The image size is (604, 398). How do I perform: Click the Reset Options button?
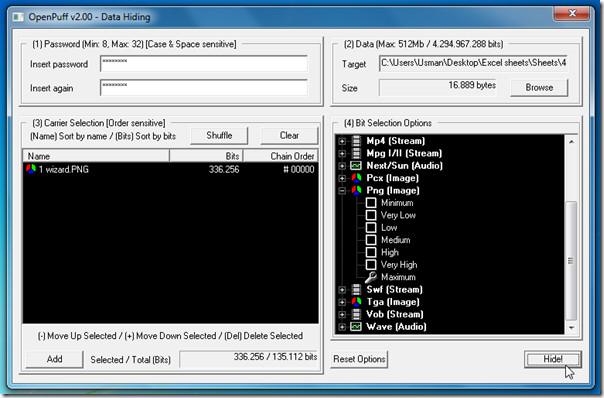coord(359,359)
